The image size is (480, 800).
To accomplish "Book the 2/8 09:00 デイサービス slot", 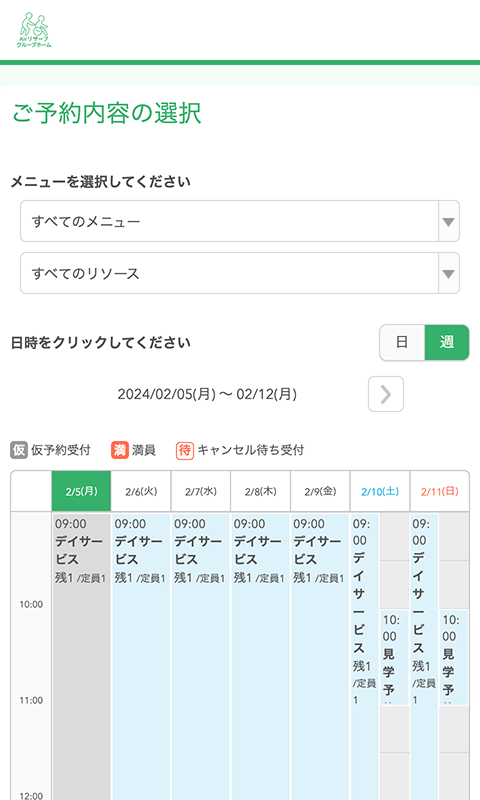I will click(260, 657).
